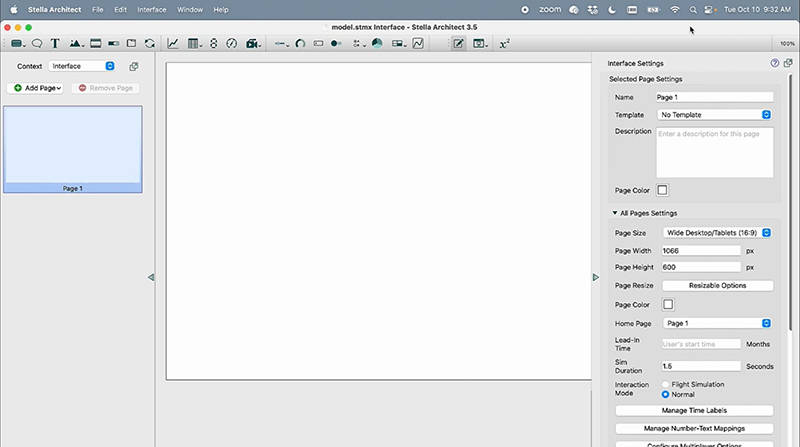The image size is (800, 447).
Task: Open the Template dropdown
Action: tap(714, 115)
